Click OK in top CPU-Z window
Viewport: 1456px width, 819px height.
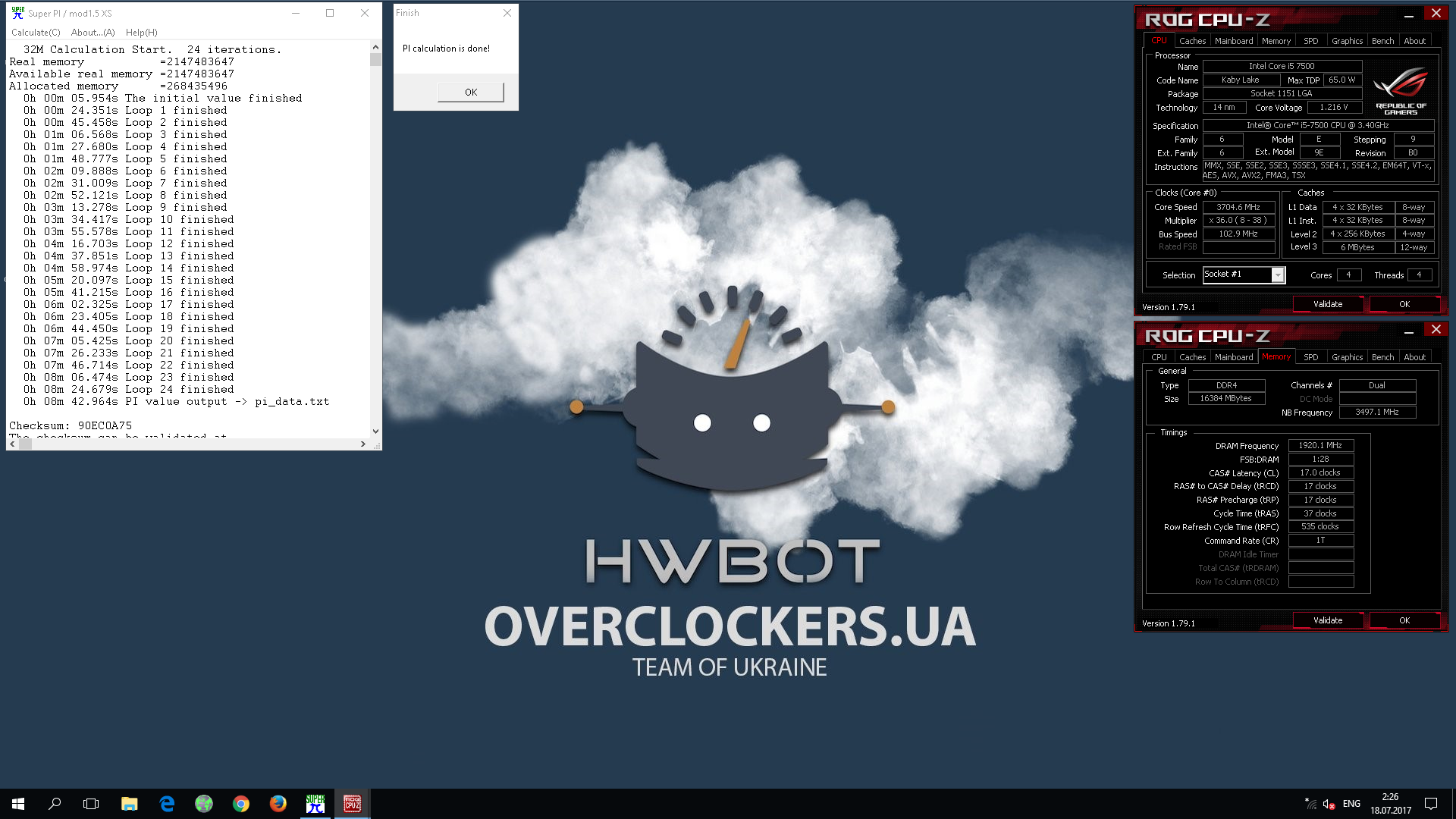pos(1404,304)
